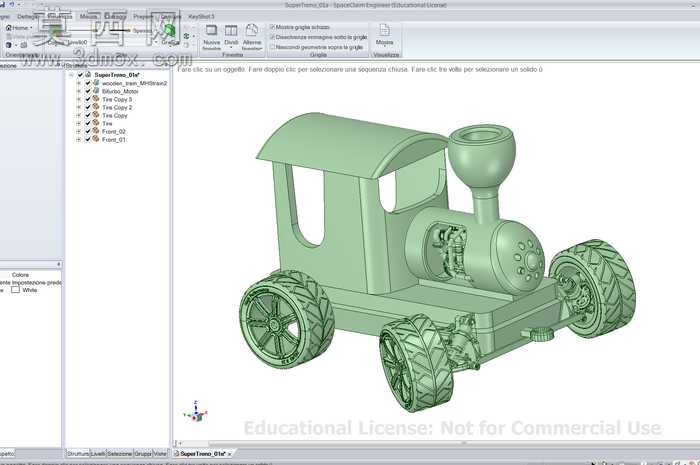Screen dimensions: 700x465
Task: Expand the Front_01 tree node
Action: coord(79,140)
